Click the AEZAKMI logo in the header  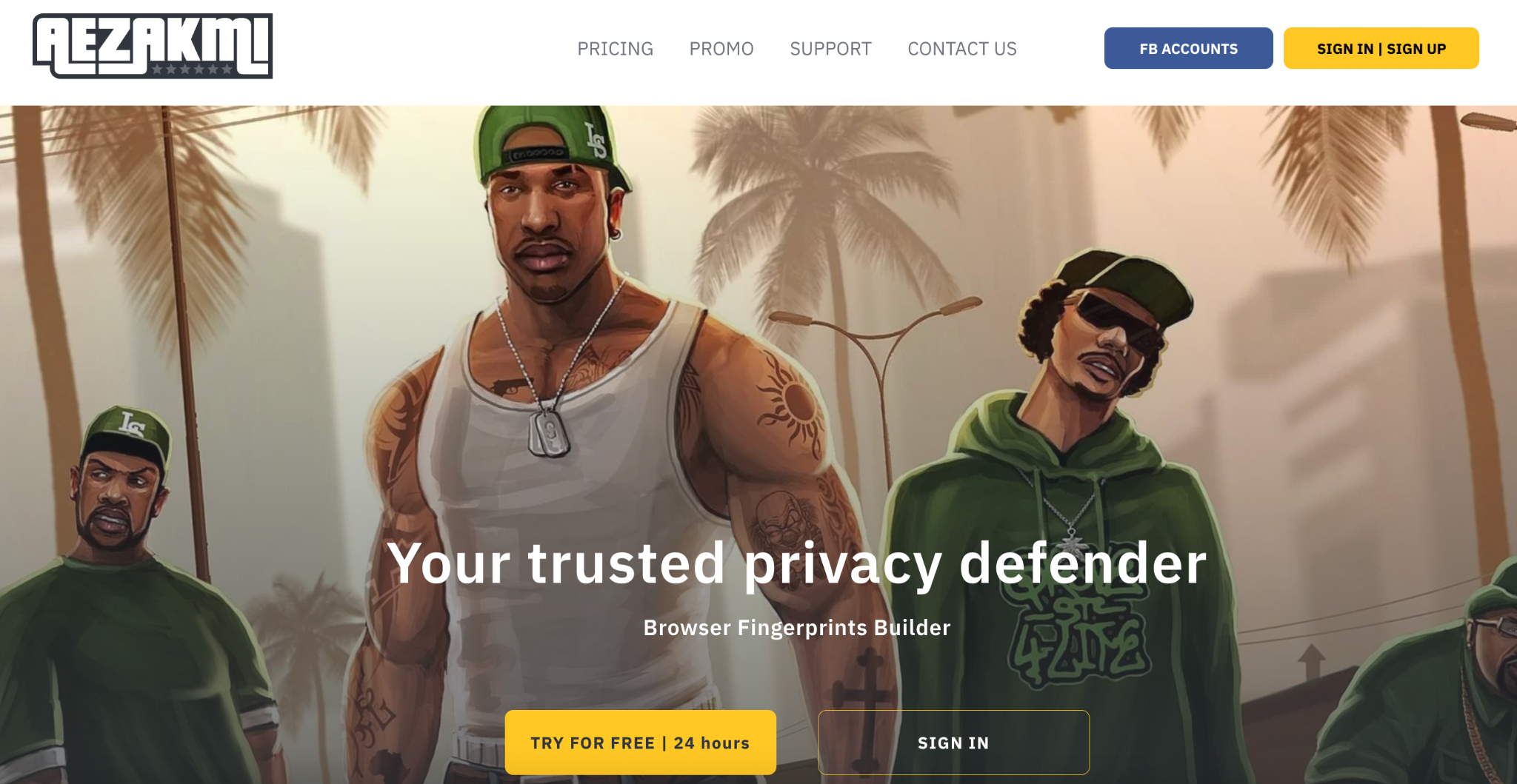153,46
